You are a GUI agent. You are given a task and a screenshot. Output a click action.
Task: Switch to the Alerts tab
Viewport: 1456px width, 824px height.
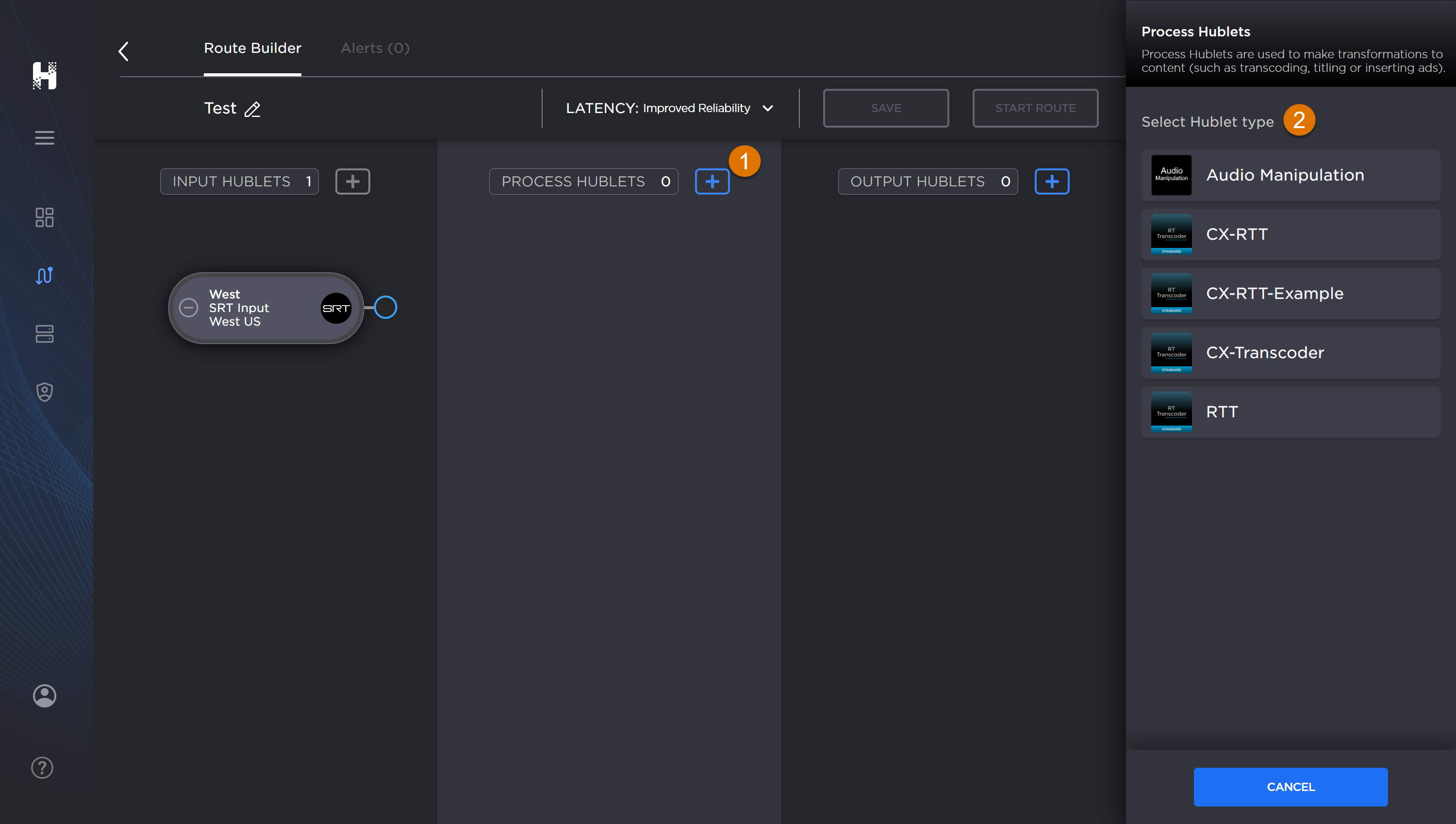coord(374,48)
